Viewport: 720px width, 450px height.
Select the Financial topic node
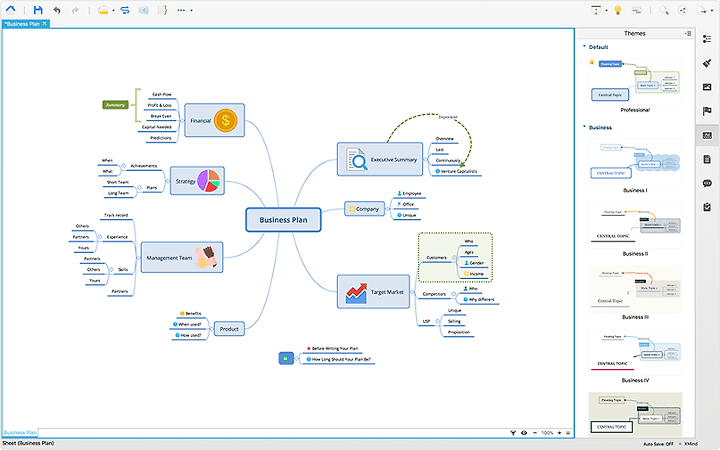(x=214, y=120)
